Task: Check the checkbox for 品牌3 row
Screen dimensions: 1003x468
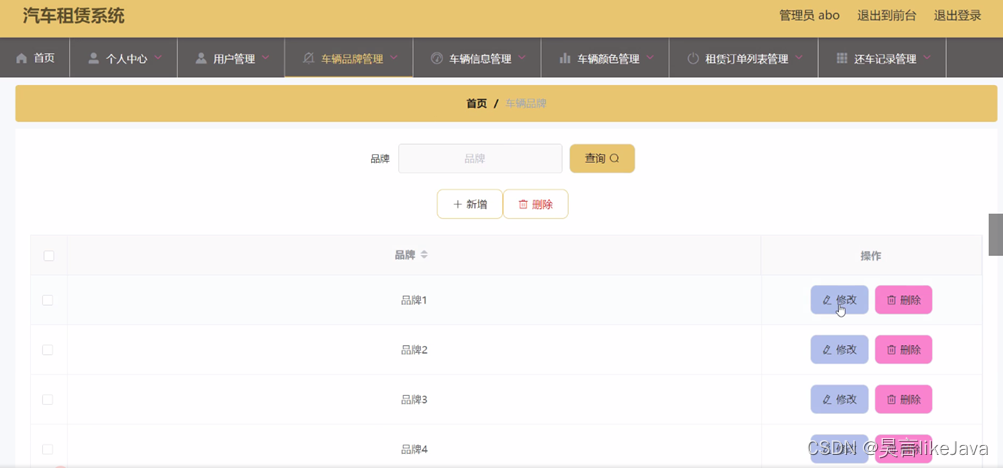Action: click(47, 400)
